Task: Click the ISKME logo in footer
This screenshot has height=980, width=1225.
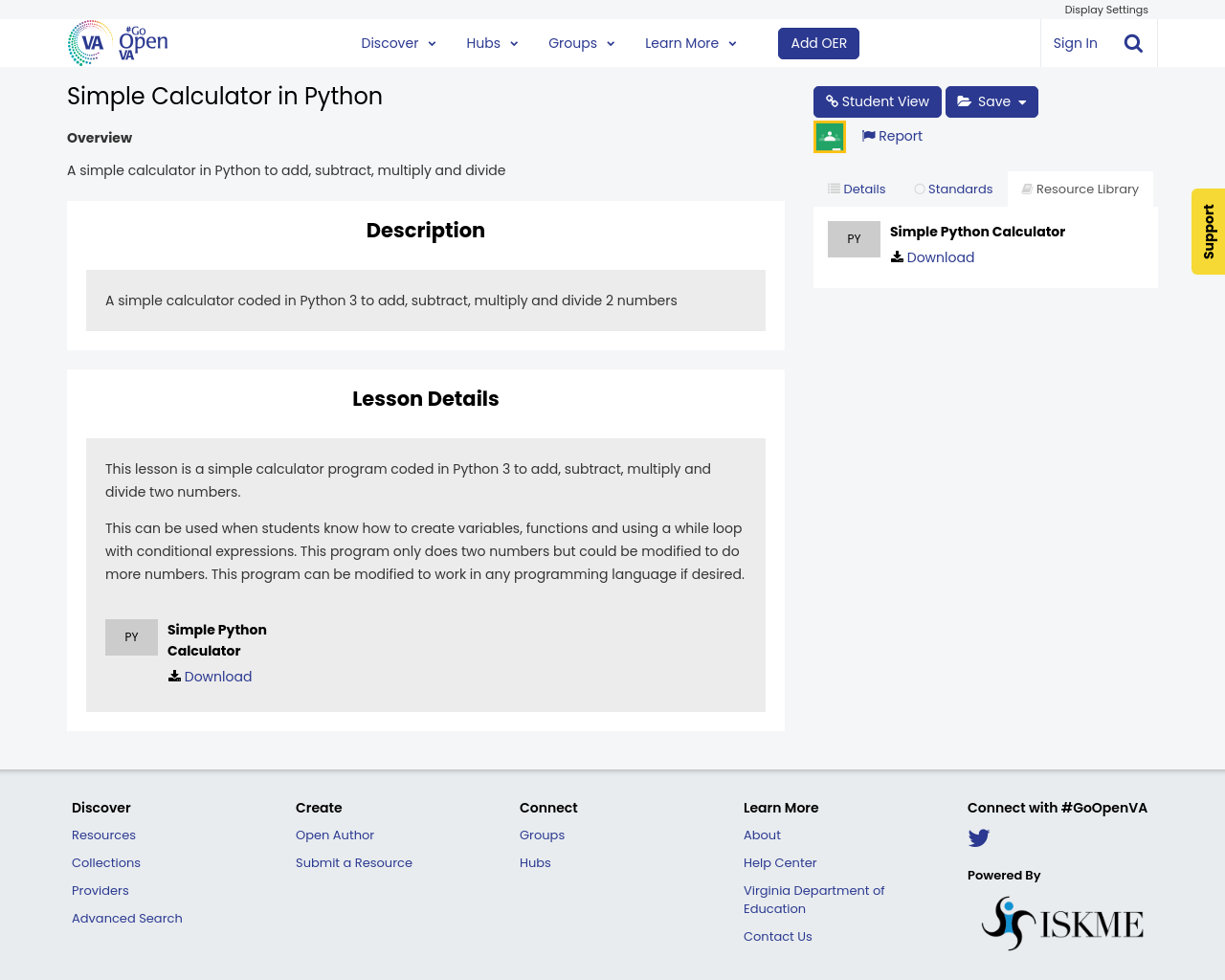Action: click(1062, 924)
